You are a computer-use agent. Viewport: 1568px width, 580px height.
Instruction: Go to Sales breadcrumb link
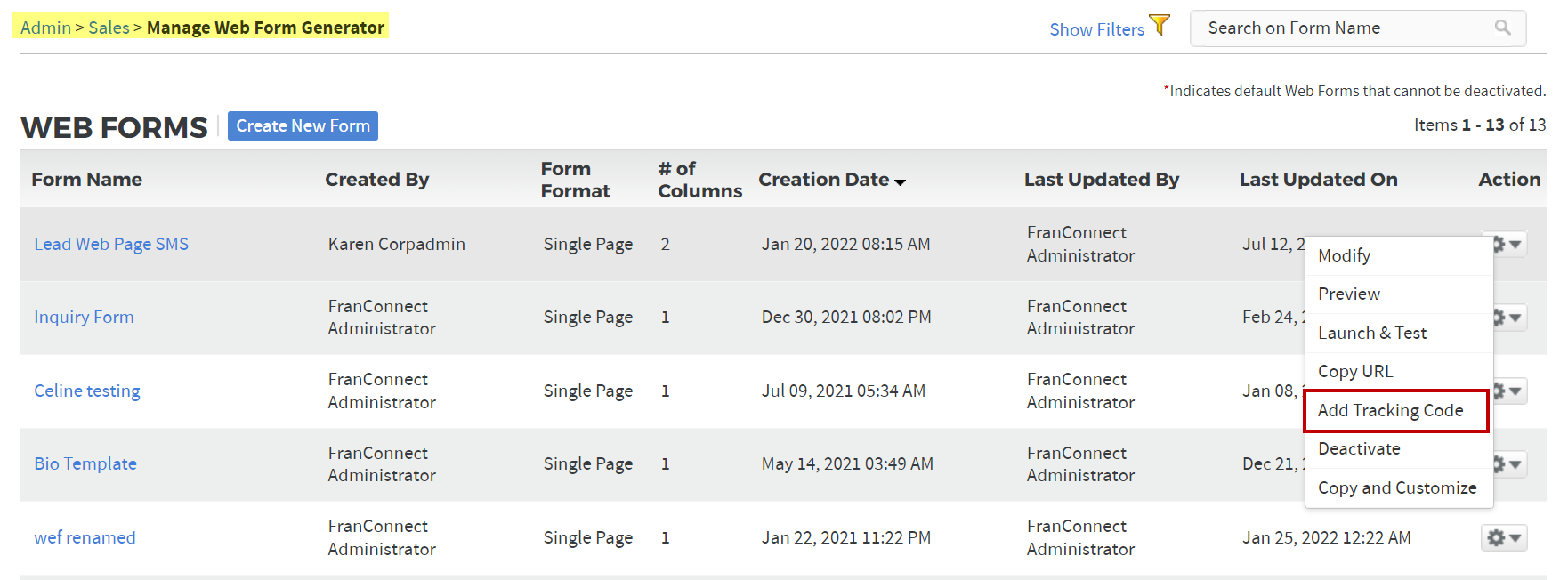pyautogui.click(x=109, y=28)
